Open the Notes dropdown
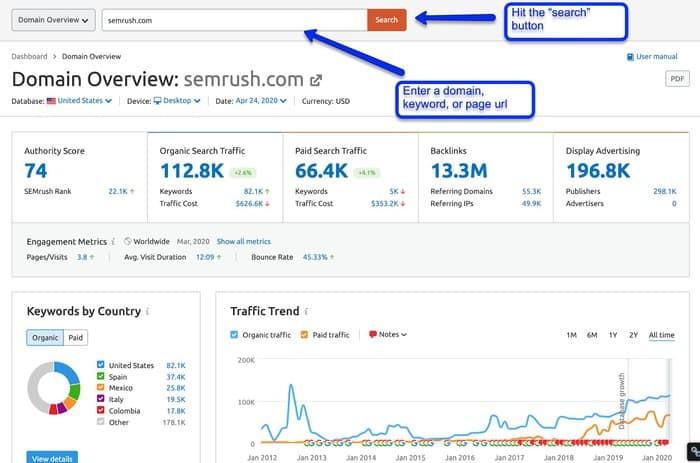 388,334
